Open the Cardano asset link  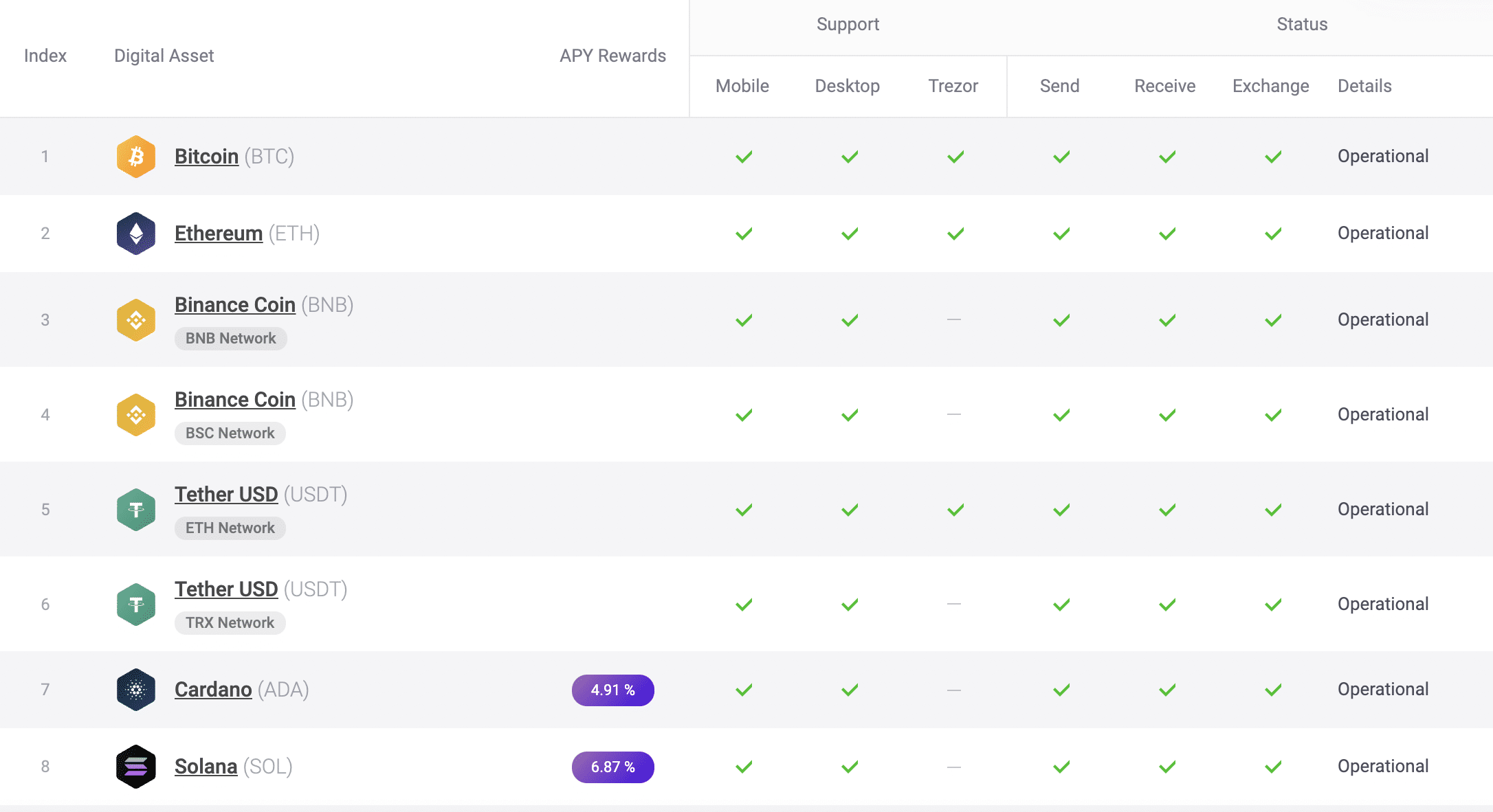click(213, 690)
